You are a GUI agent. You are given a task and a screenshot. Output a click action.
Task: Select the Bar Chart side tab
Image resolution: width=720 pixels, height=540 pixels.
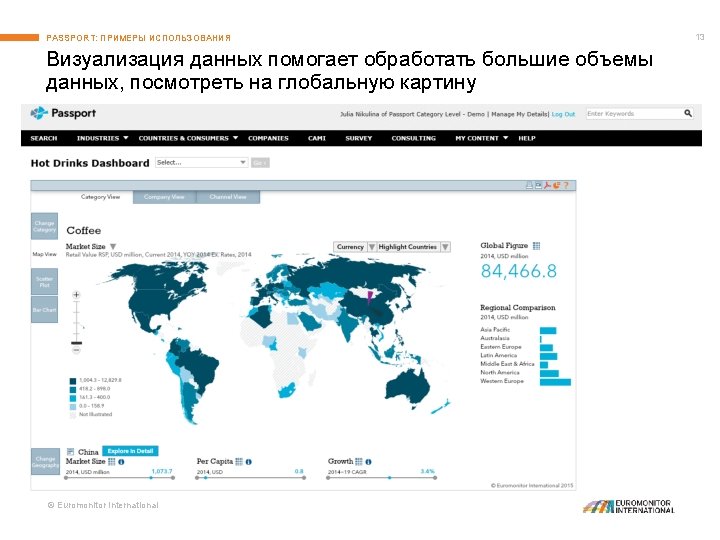pos(45,310)
